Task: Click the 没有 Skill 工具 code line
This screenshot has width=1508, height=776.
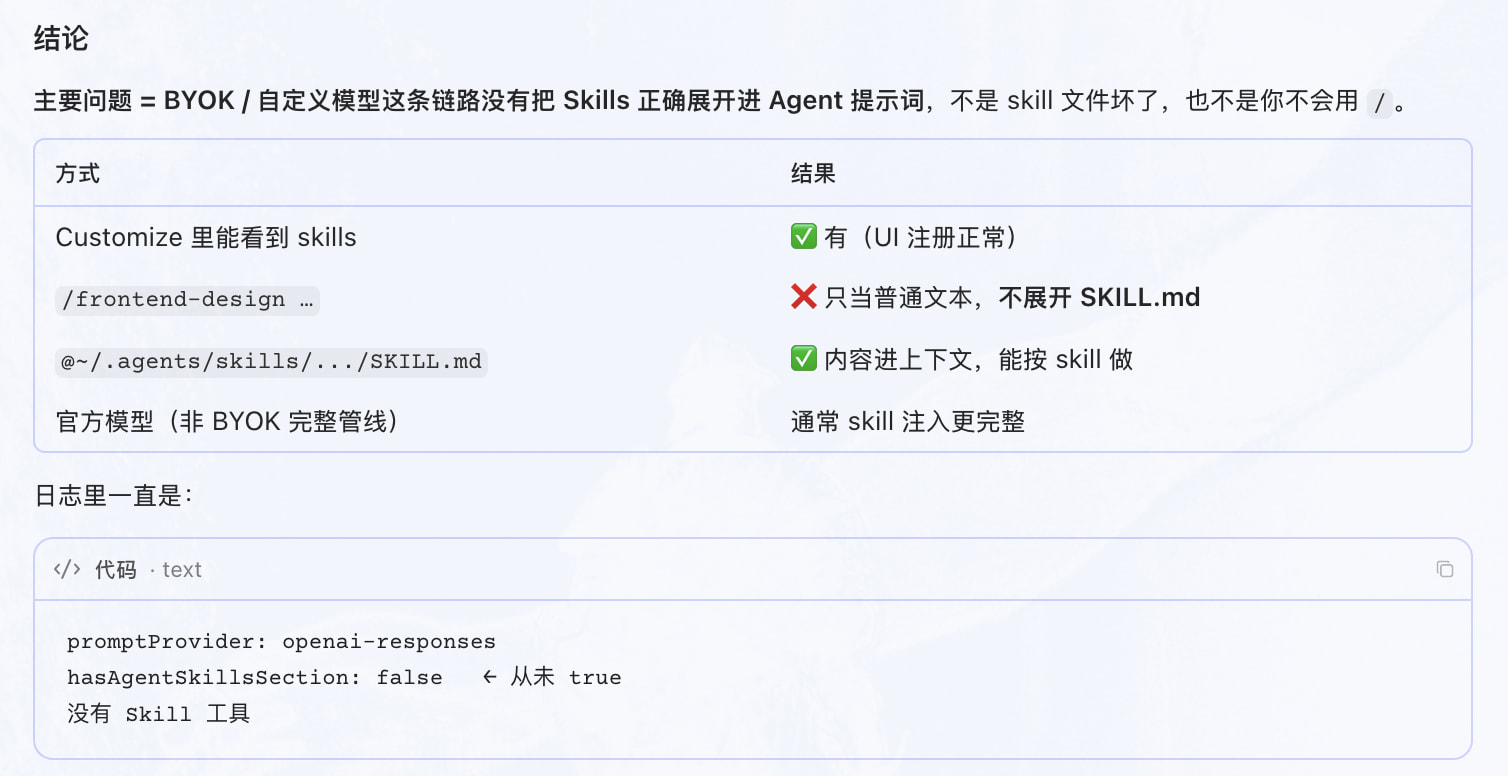Action: tap(158, 713)
